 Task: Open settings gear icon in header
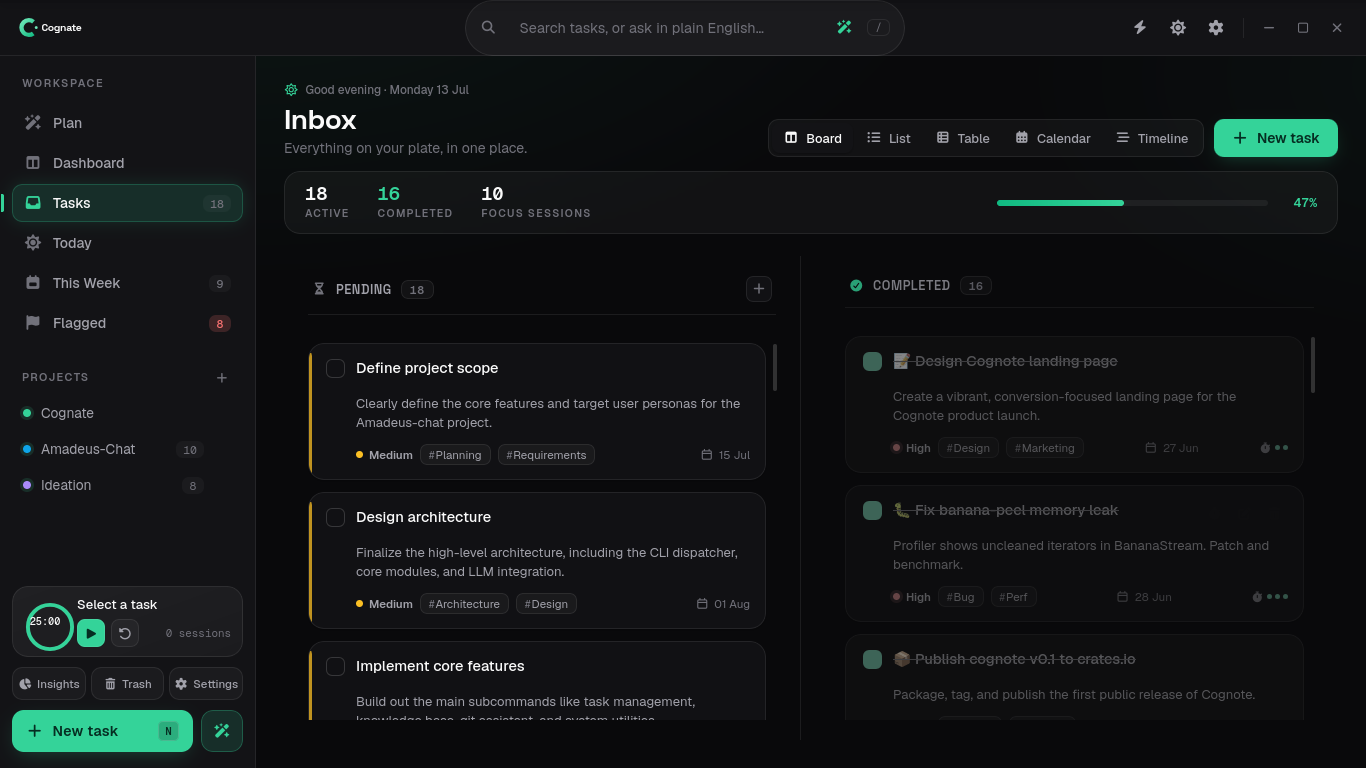1216,28
